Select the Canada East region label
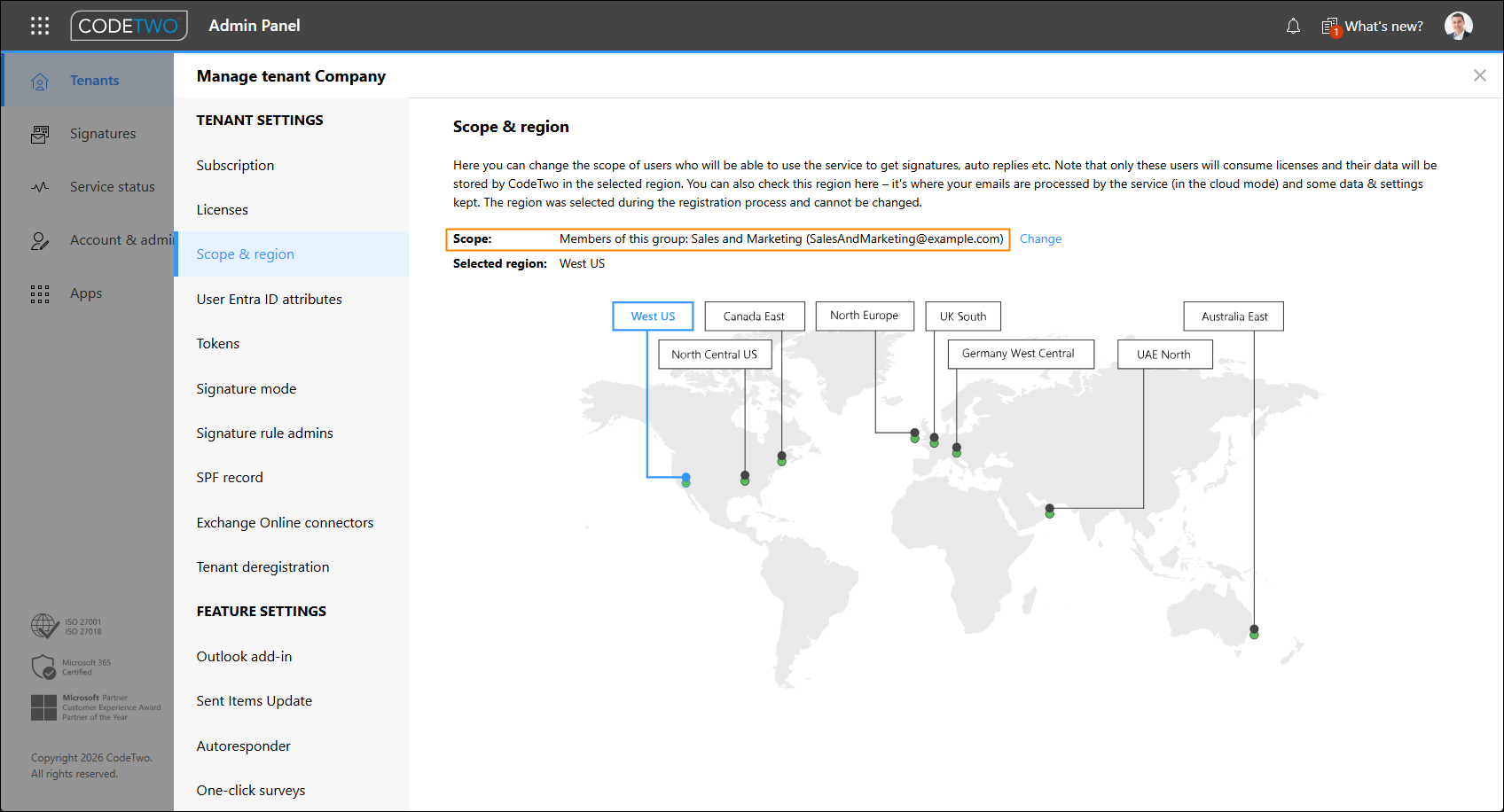The height and width of the screenshot is (812, 1504). [754, 316]
